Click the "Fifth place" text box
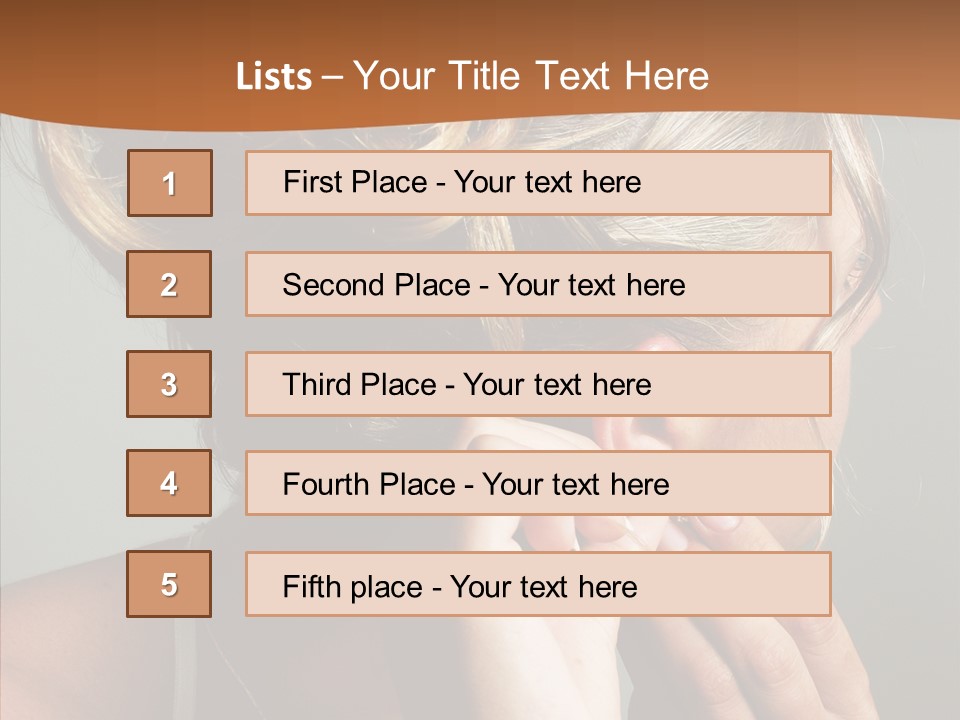 [x=538, y=584]
